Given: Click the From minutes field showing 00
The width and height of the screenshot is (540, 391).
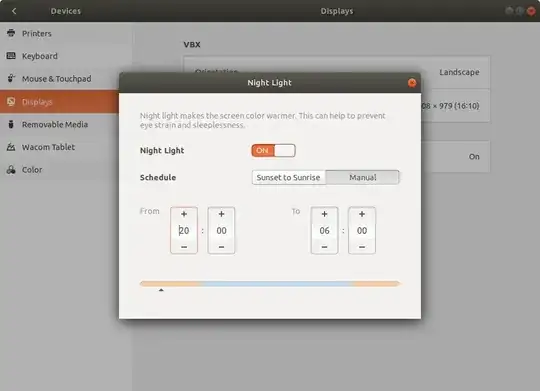Looking at the screenshot, I should tap(221, 230).
